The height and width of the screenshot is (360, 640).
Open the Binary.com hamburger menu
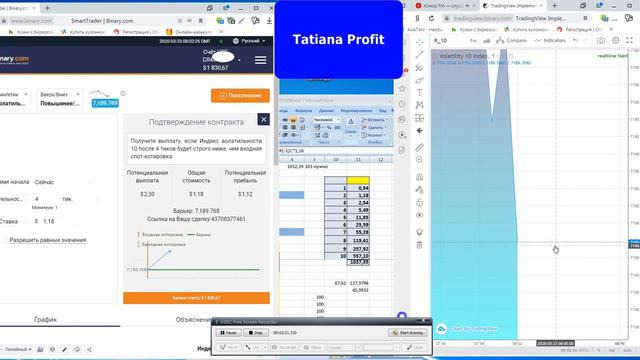pyautogui.click(x=260, y=60)
